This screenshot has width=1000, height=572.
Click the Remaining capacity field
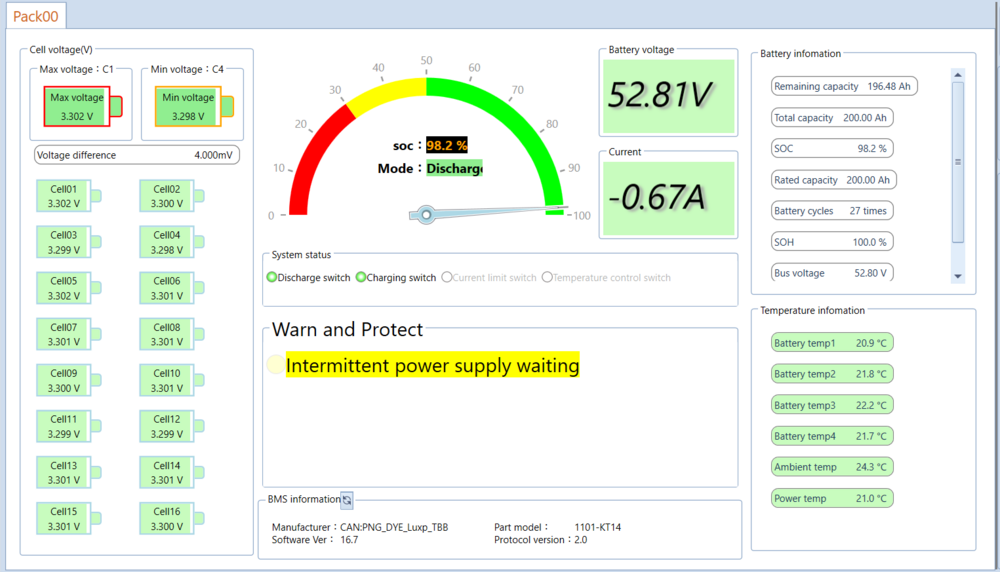(x=844, y=87)
